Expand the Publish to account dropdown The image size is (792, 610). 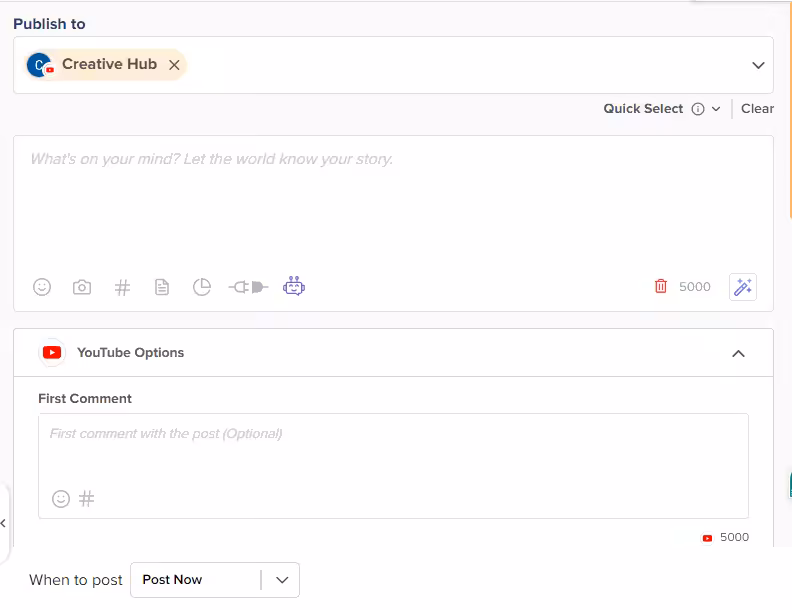coord(758,65)
